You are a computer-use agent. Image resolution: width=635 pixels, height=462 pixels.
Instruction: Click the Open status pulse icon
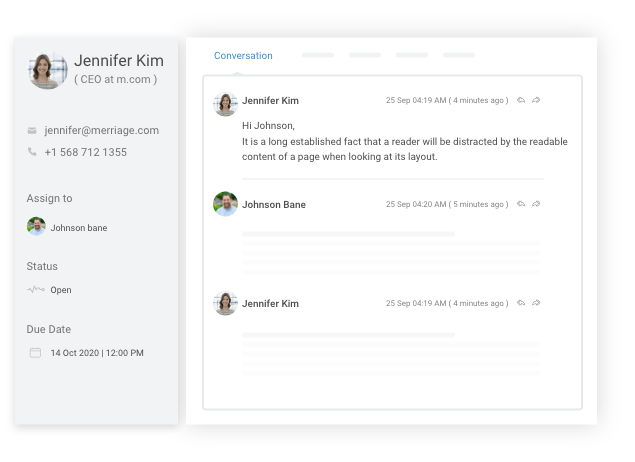click(x=36, y=290)
